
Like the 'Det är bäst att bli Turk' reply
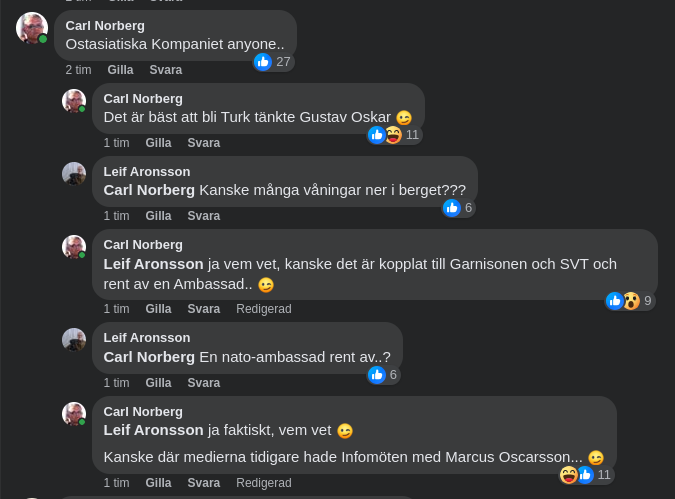(x=158, y=143)
